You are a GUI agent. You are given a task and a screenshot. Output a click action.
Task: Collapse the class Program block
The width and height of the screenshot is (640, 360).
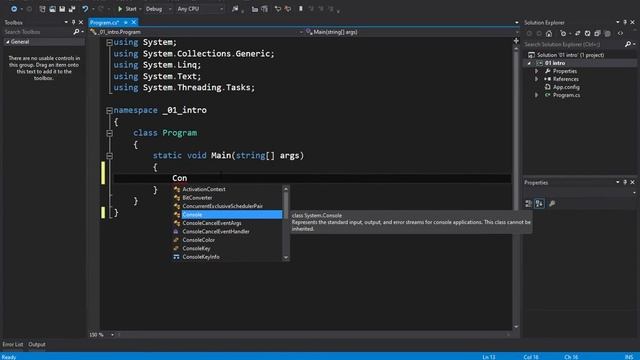(x=109, y=133)
